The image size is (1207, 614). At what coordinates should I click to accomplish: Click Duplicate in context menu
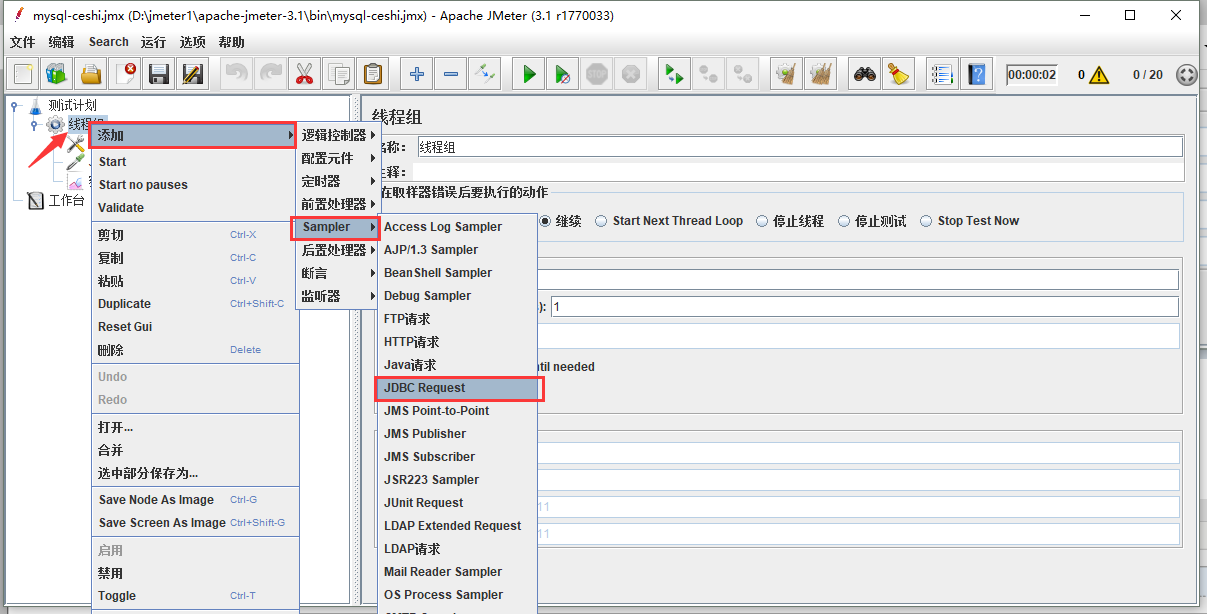195,304
